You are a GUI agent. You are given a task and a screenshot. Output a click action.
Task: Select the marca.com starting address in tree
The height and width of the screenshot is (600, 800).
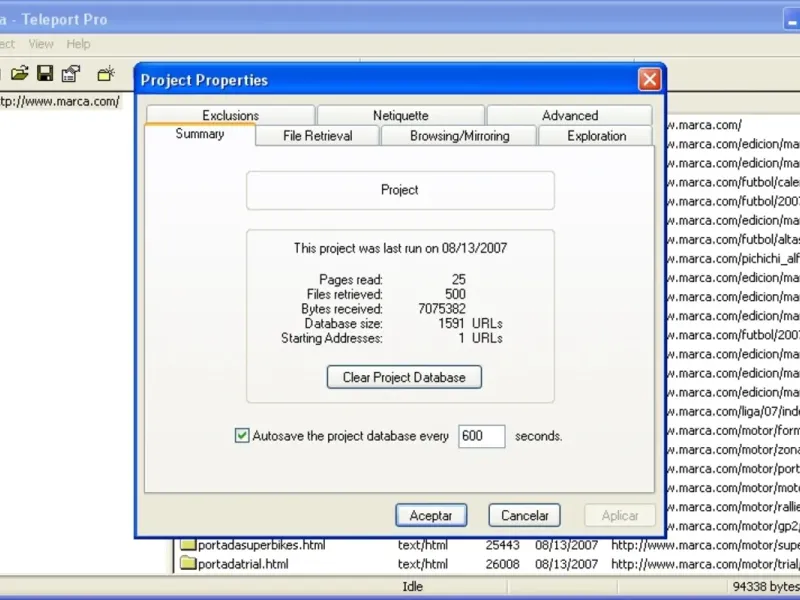click(60, 102)
